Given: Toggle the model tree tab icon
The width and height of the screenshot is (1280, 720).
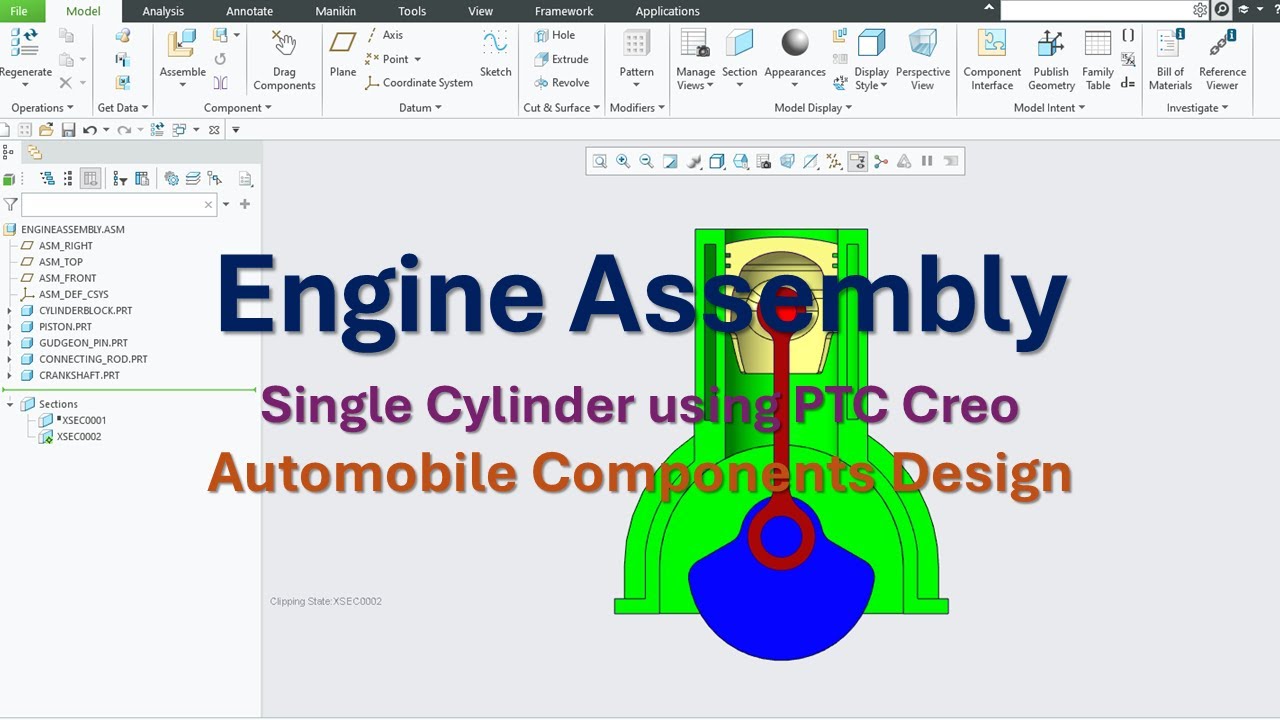Looking at the screenshot, I should click(x=8, y=152).
